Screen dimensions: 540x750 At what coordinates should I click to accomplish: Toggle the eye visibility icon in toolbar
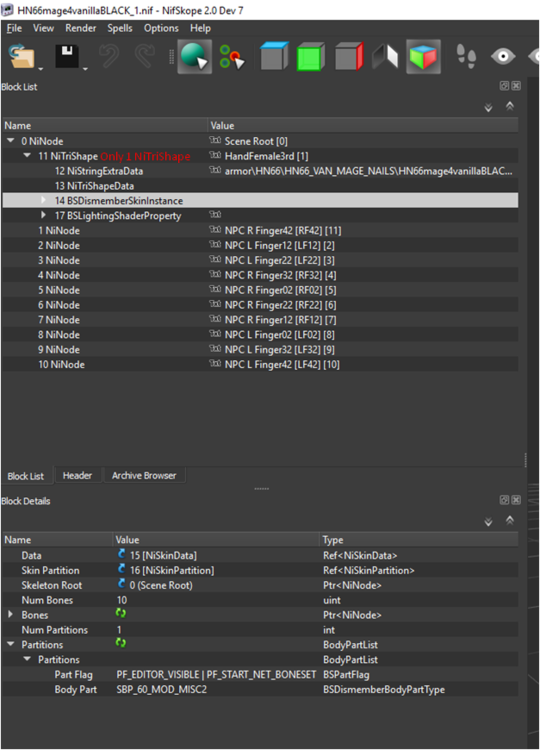(x=503, y=56)
